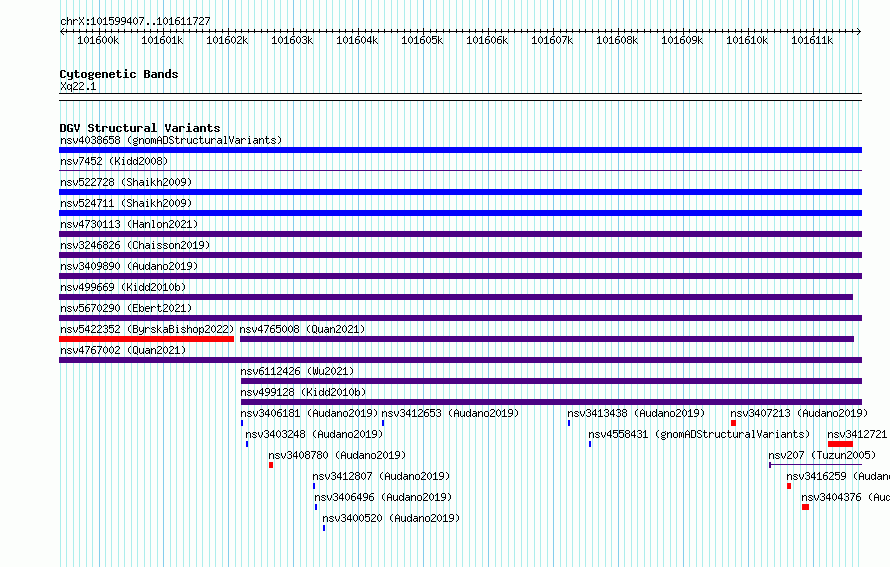Click purple bar under nsv4765008
Image resolution: width=890 pixels, height=567 pixels.
click(x=547, y=339)
